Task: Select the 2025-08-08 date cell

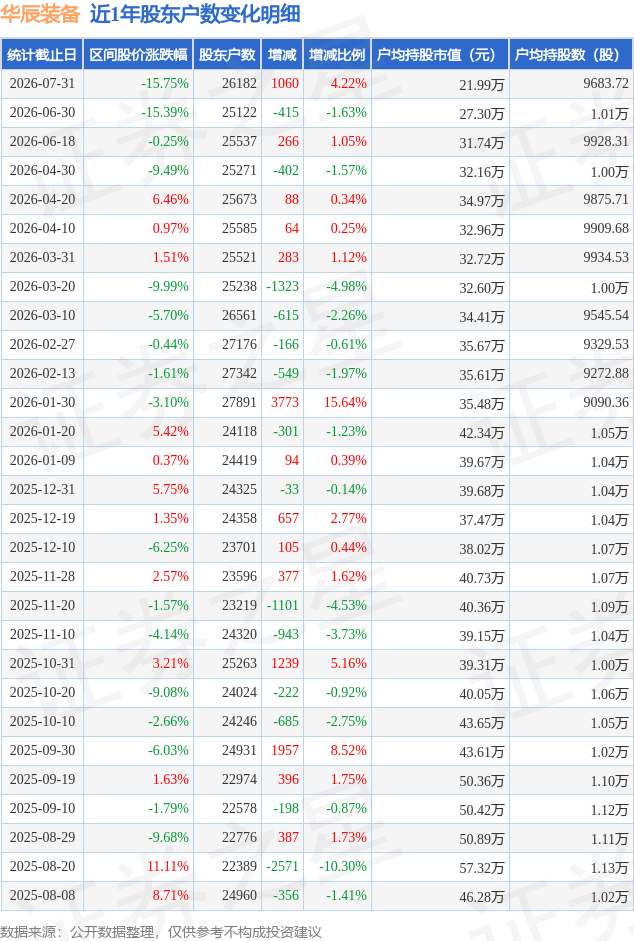Action: pyautogui.click(x=42, y=895)
